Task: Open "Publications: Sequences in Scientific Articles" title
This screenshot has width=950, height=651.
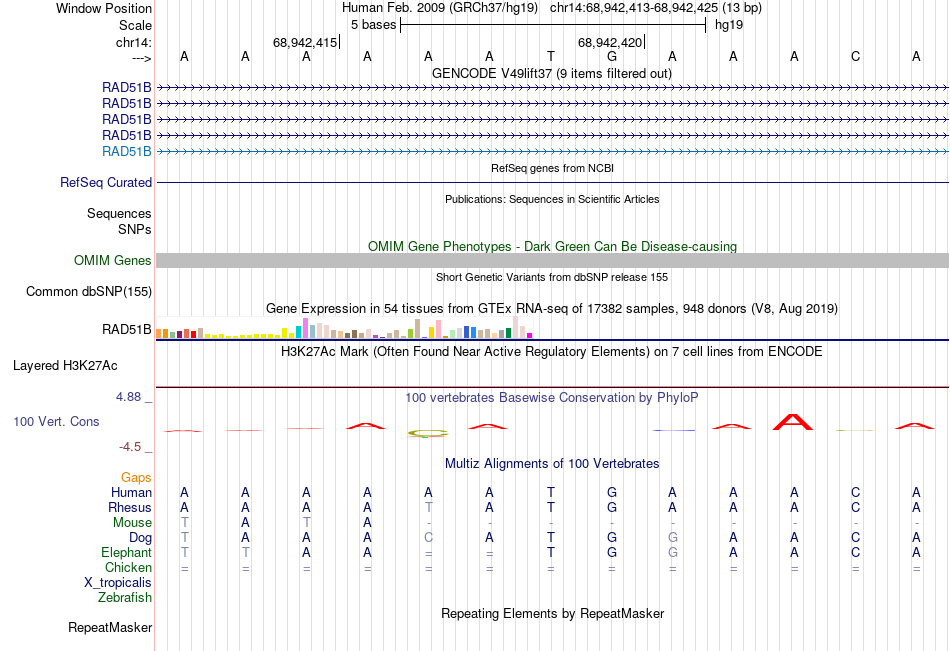Action: click(x=552, y=199)
